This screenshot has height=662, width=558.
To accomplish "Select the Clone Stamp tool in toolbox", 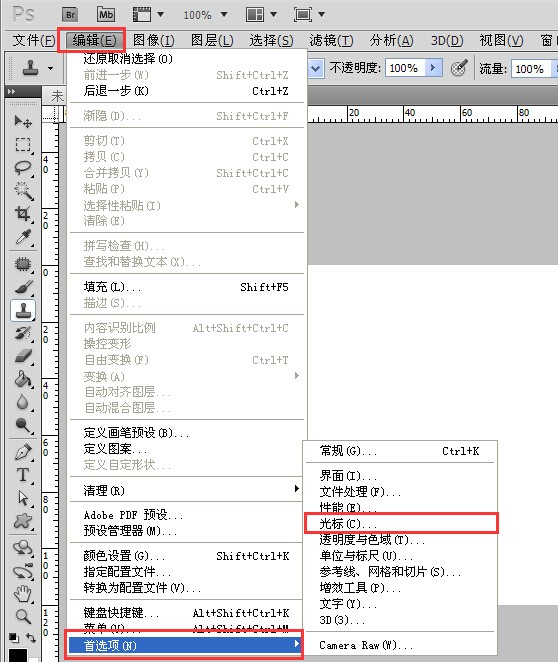I will 23,310.
